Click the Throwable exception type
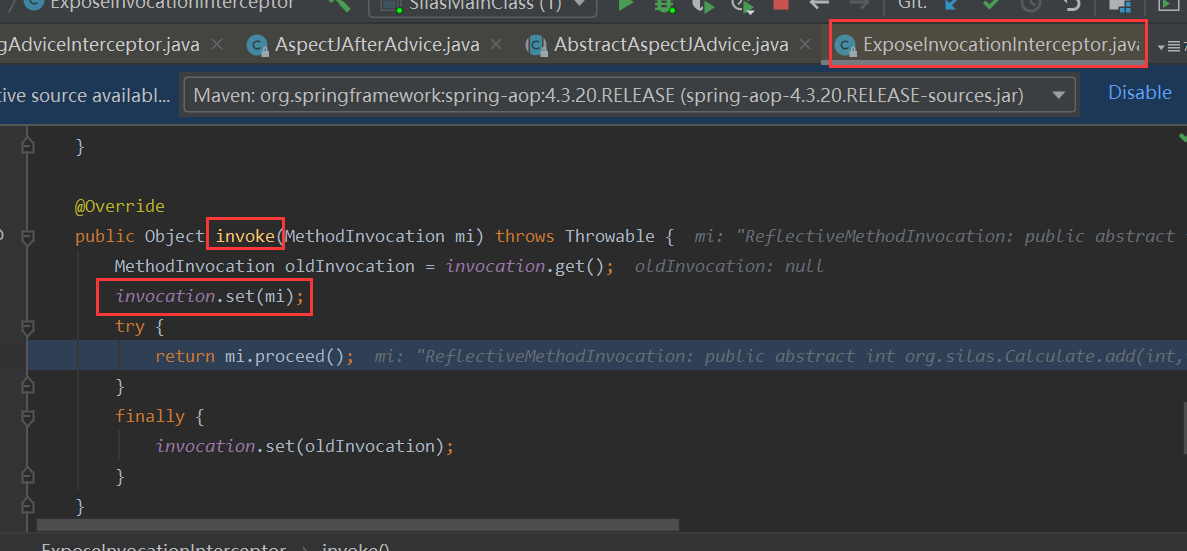The image size is (1187, 551). click(x=611, y=236)
